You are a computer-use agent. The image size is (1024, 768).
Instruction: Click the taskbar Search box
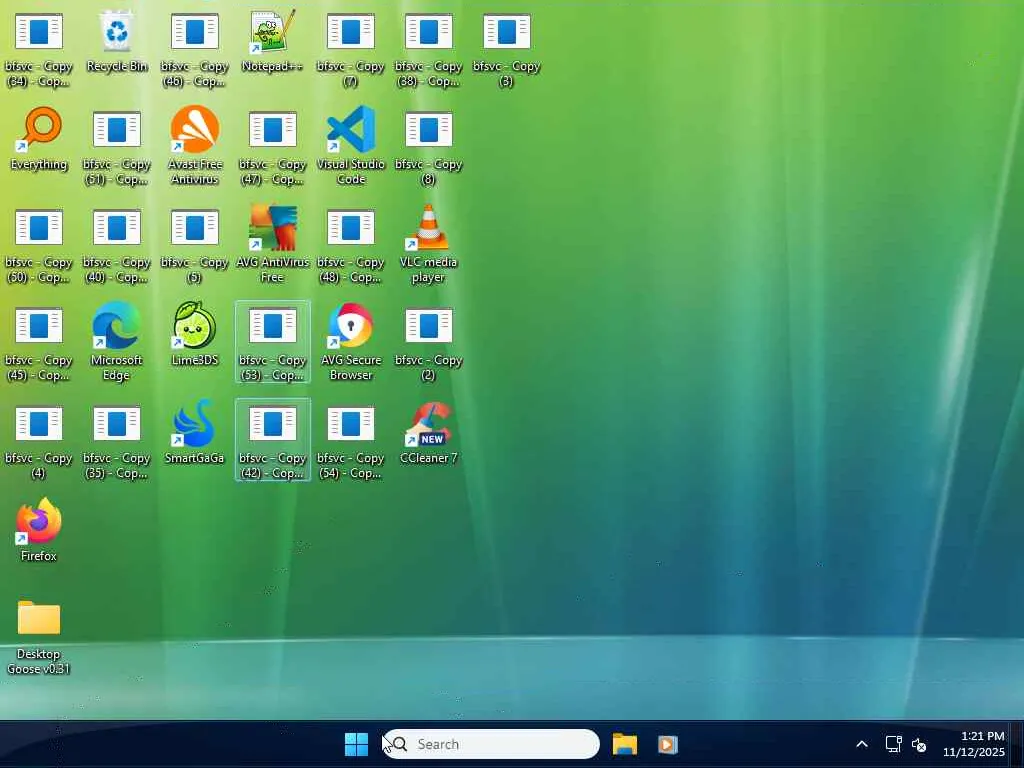490,744
